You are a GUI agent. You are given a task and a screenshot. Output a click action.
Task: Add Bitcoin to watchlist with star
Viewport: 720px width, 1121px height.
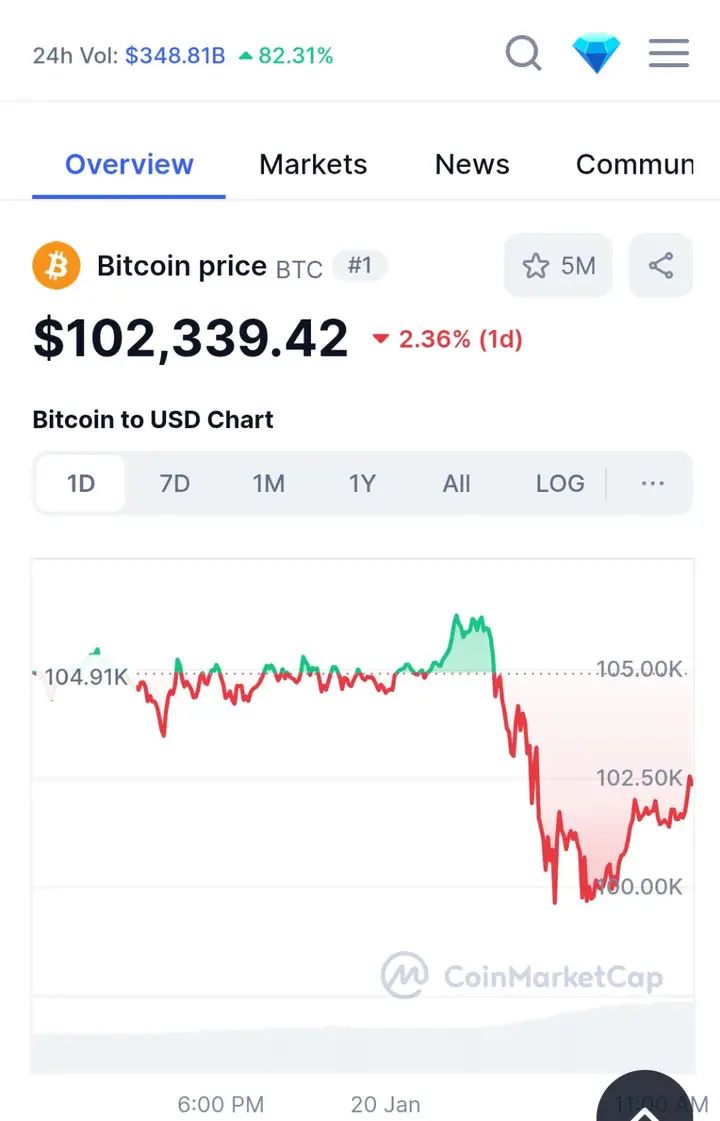[558, 266]
